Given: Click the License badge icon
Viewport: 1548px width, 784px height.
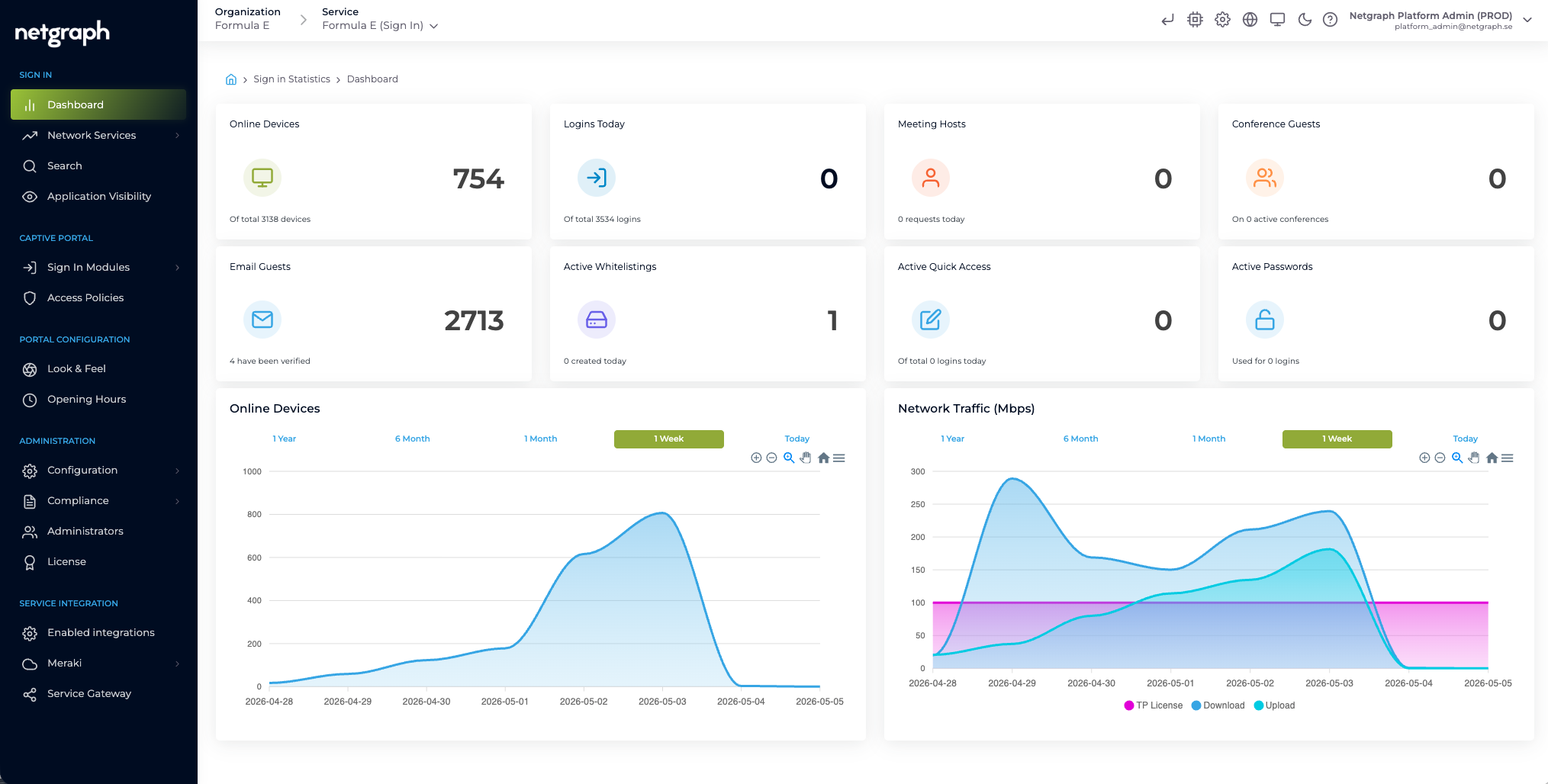Looking at the screenshot, I should [30, 562].
